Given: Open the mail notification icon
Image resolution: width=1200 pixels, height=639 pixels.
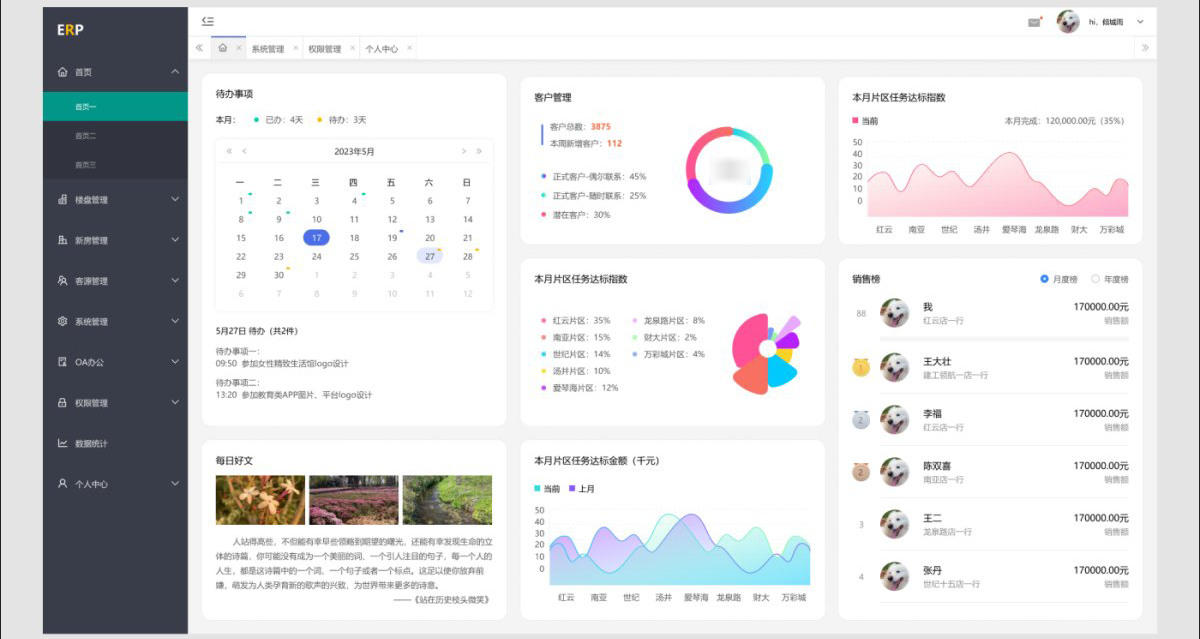Looking at the screenshot, I should [1034, 22].
